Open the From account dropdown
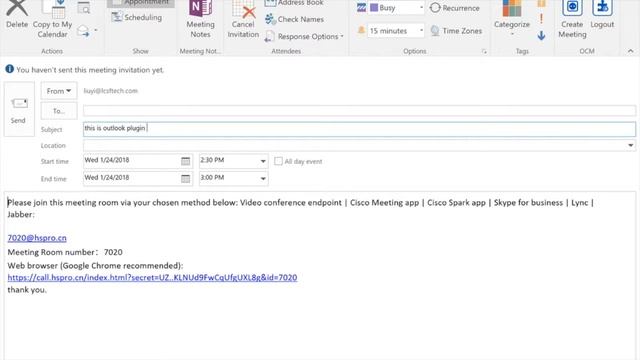 (x=59, y=91)
